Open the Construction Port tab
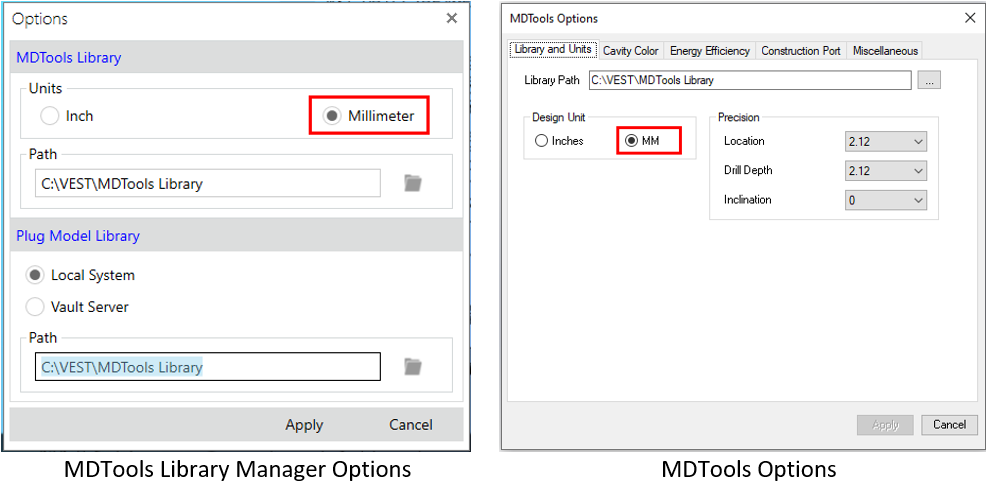988x484 pixels. 801,51
